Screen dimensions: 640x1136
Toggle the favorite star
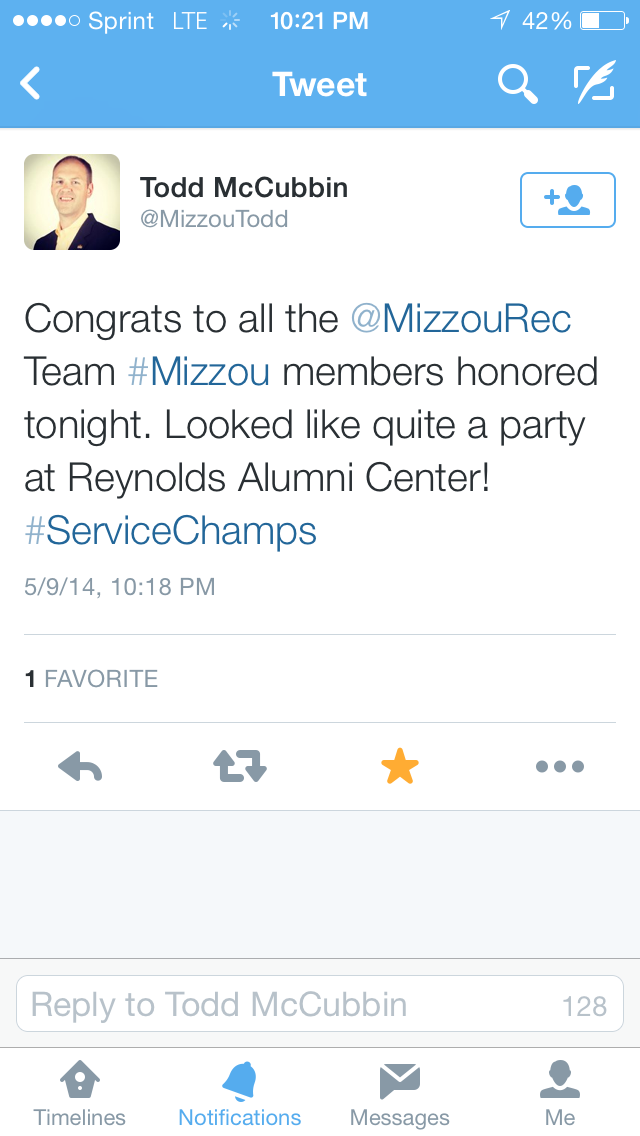coord(400,767)
